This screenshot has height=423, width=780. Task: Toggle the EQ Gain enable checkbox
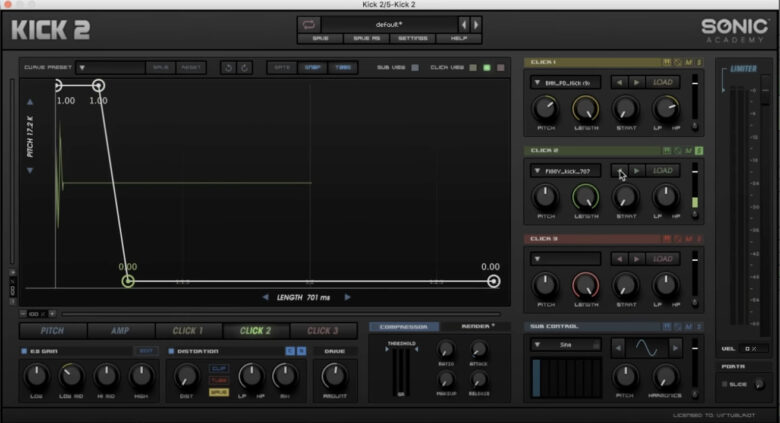point(24,351)
